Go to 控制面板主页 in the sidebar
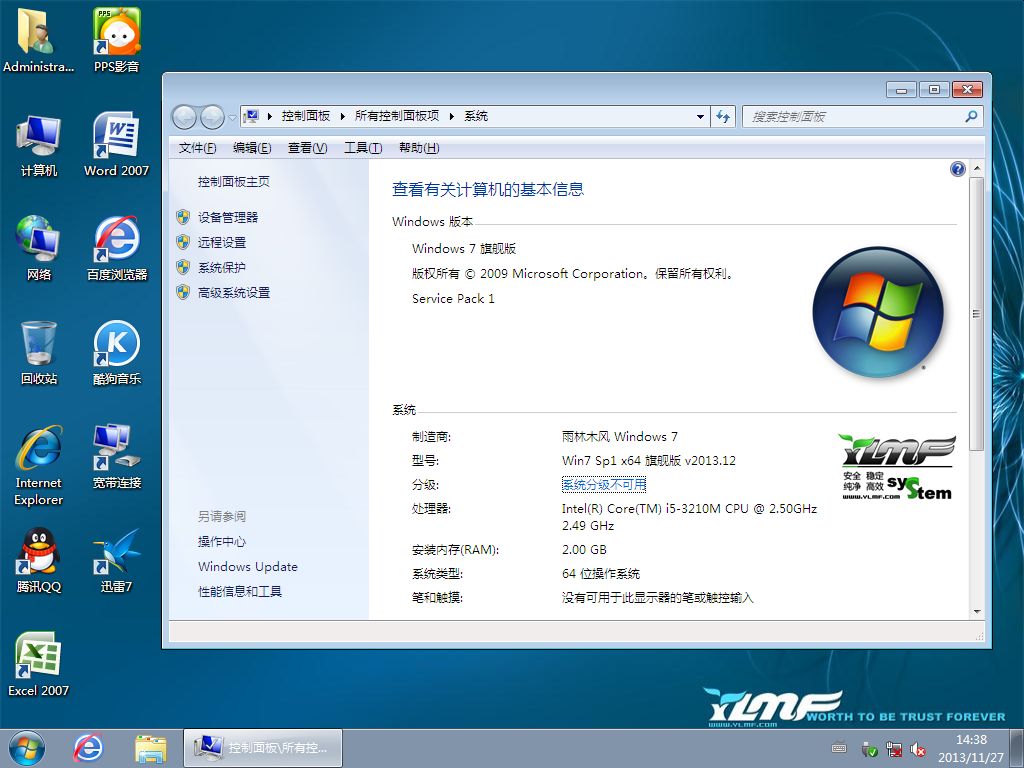1024x768 pixels. (234, 182)
